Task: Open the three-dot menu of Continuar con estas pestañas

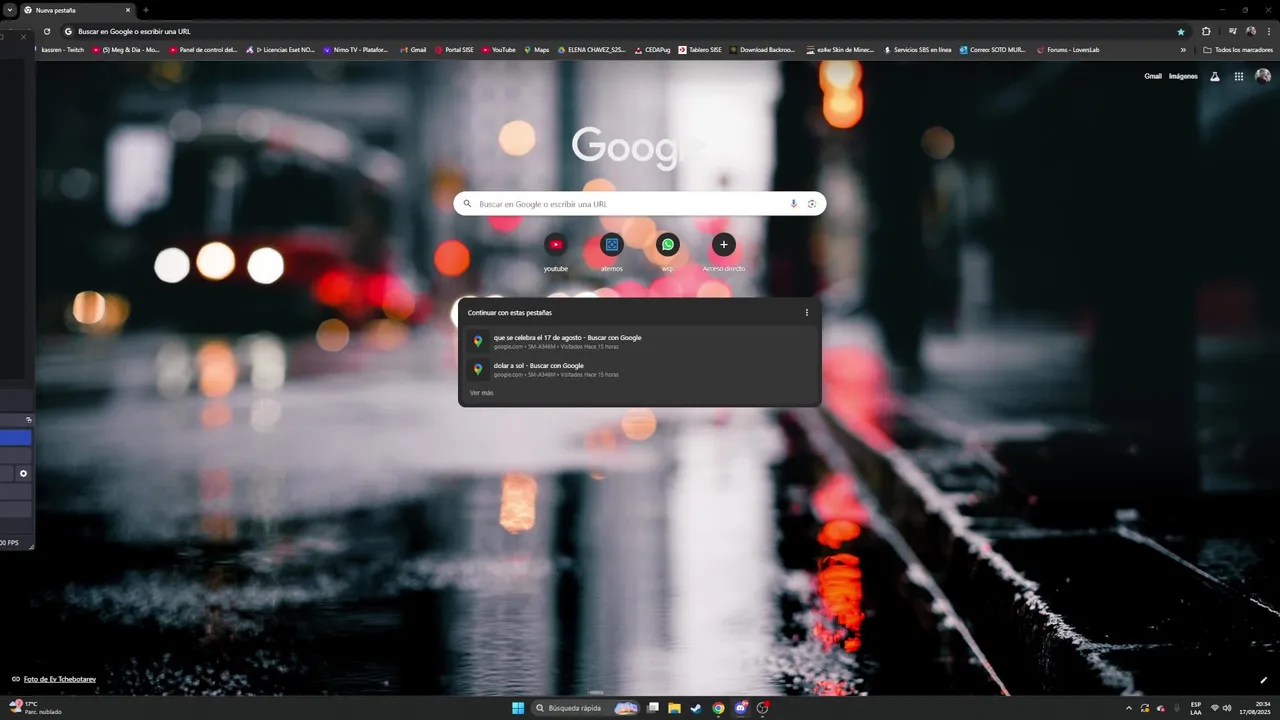Action: tap(807, 312)
